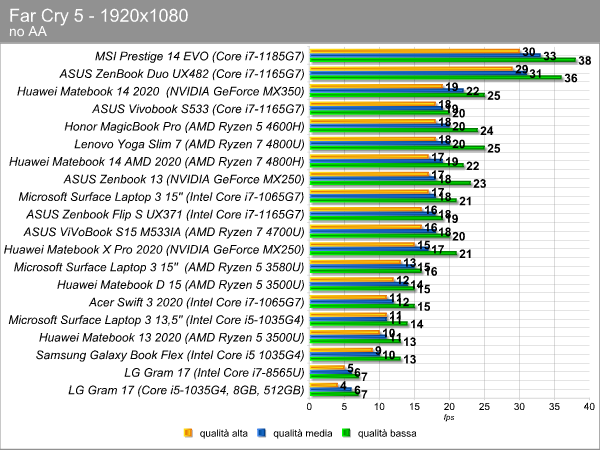Viewport: 600px width, 450px height.
Task: Click the 'qualità bassa' legend label
Action: pos(387,433)
